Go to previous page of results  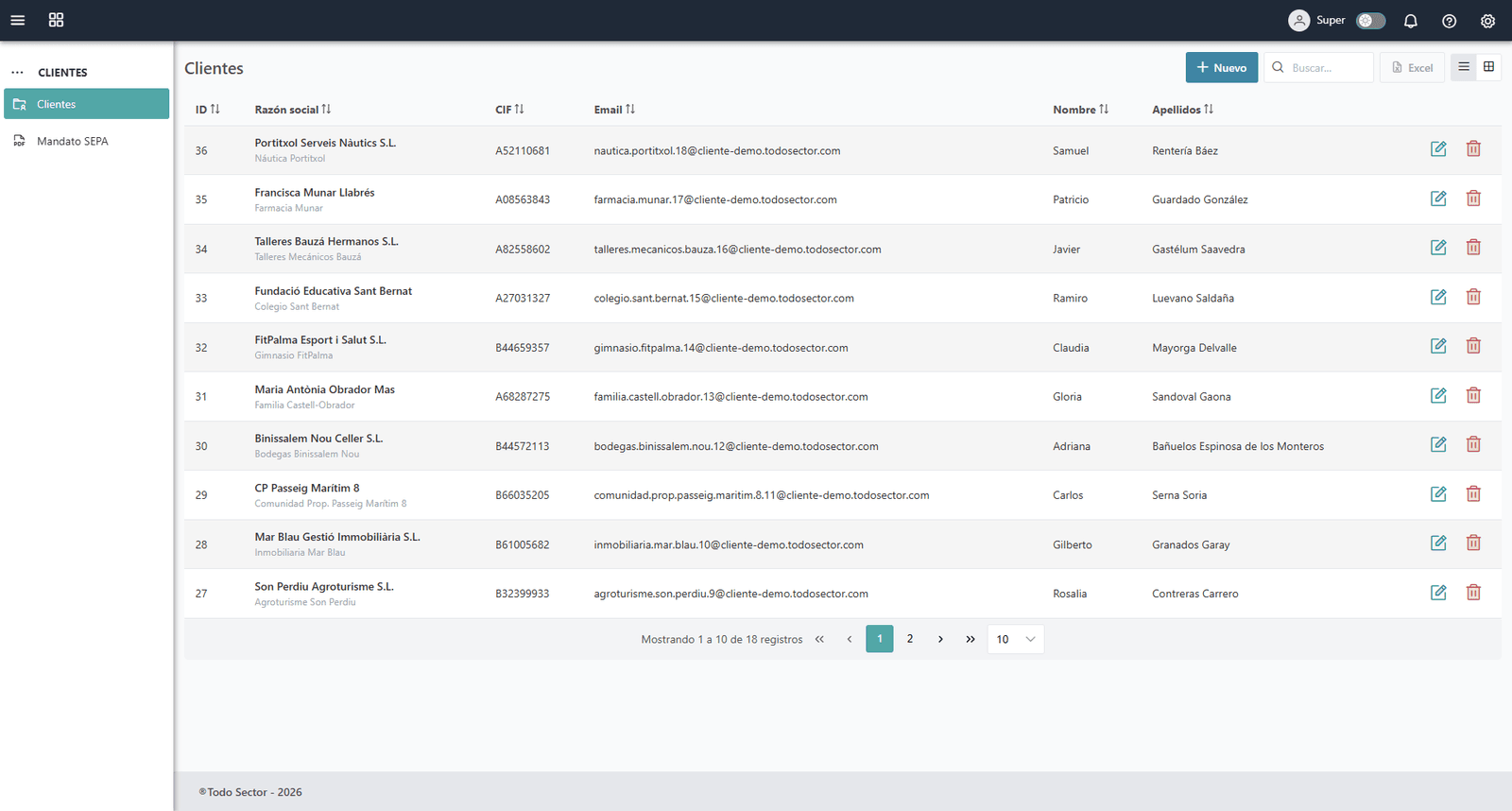point(850,639)
